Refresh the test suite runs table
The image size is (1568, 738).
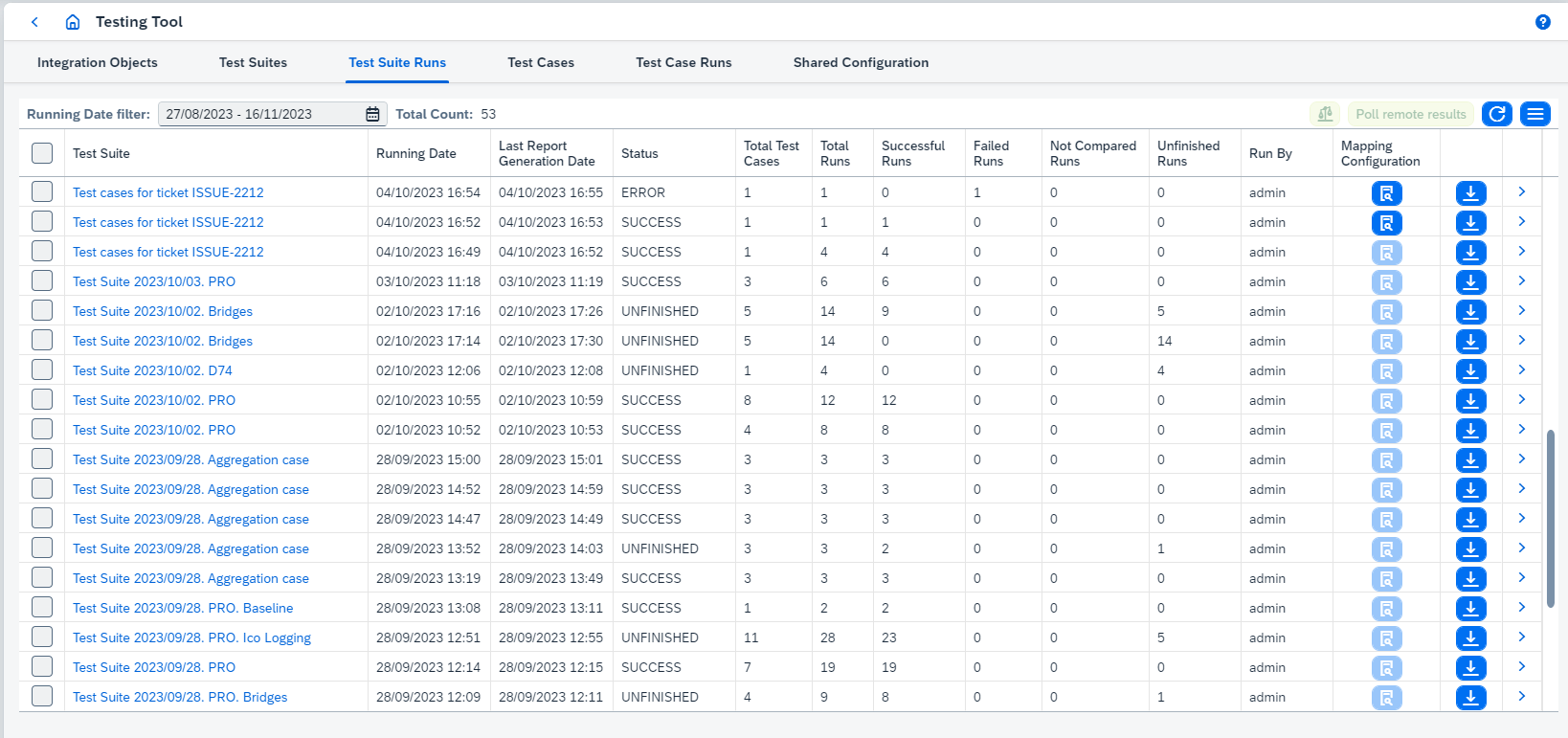tap(1497, 114)
